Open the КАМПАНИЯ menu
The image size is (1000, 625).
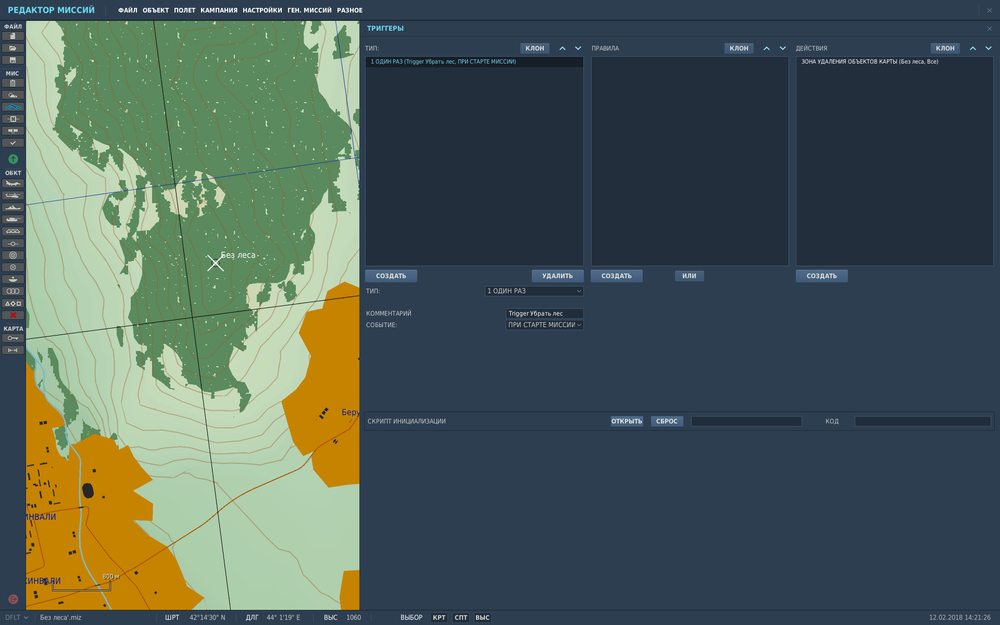(219, 10)
